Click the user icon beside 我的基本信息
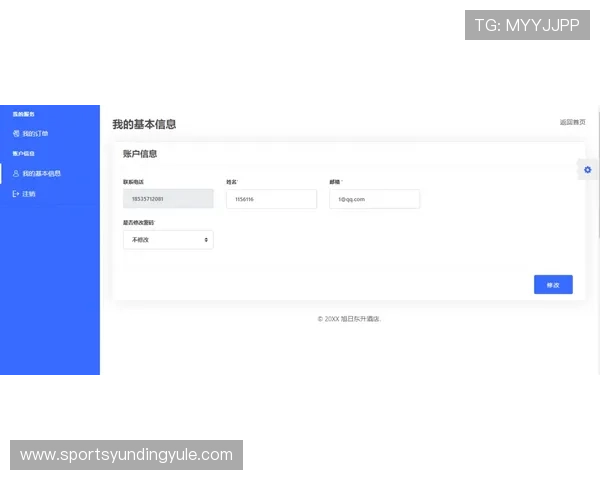 pos(16,173)
